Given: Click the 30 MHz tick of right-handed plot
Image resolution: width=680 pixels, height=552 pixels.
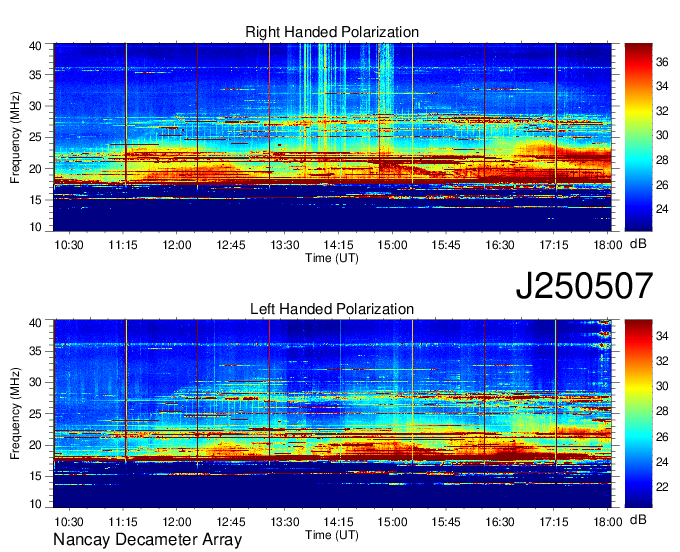Looking at the screenshot, I should click(35, 106).
